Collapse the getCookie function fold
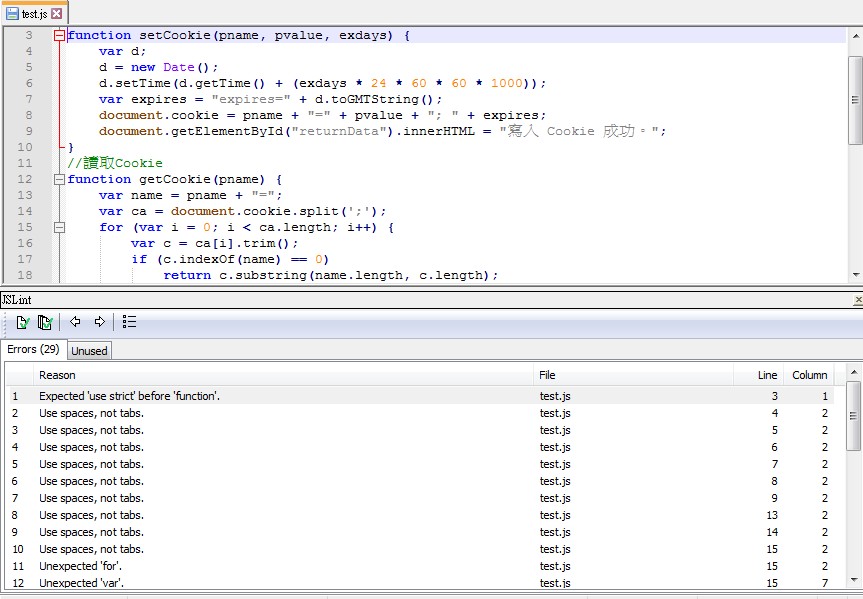Image resolution: width=863 pixels, height=599 pixels. click(x=57, y=178)
